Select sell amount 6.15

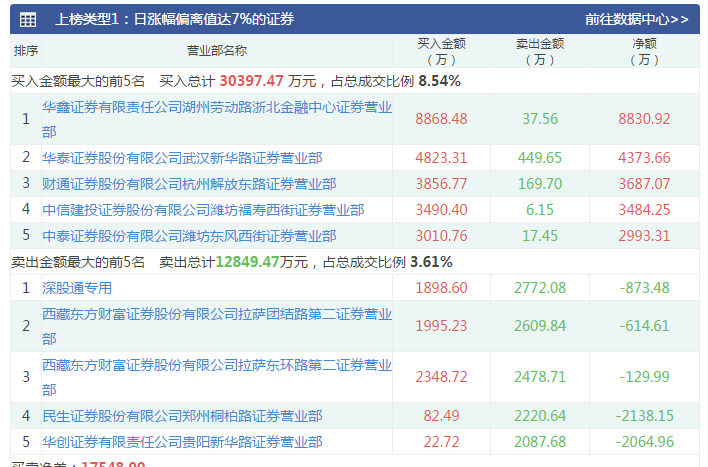click(x=540, y=210)
